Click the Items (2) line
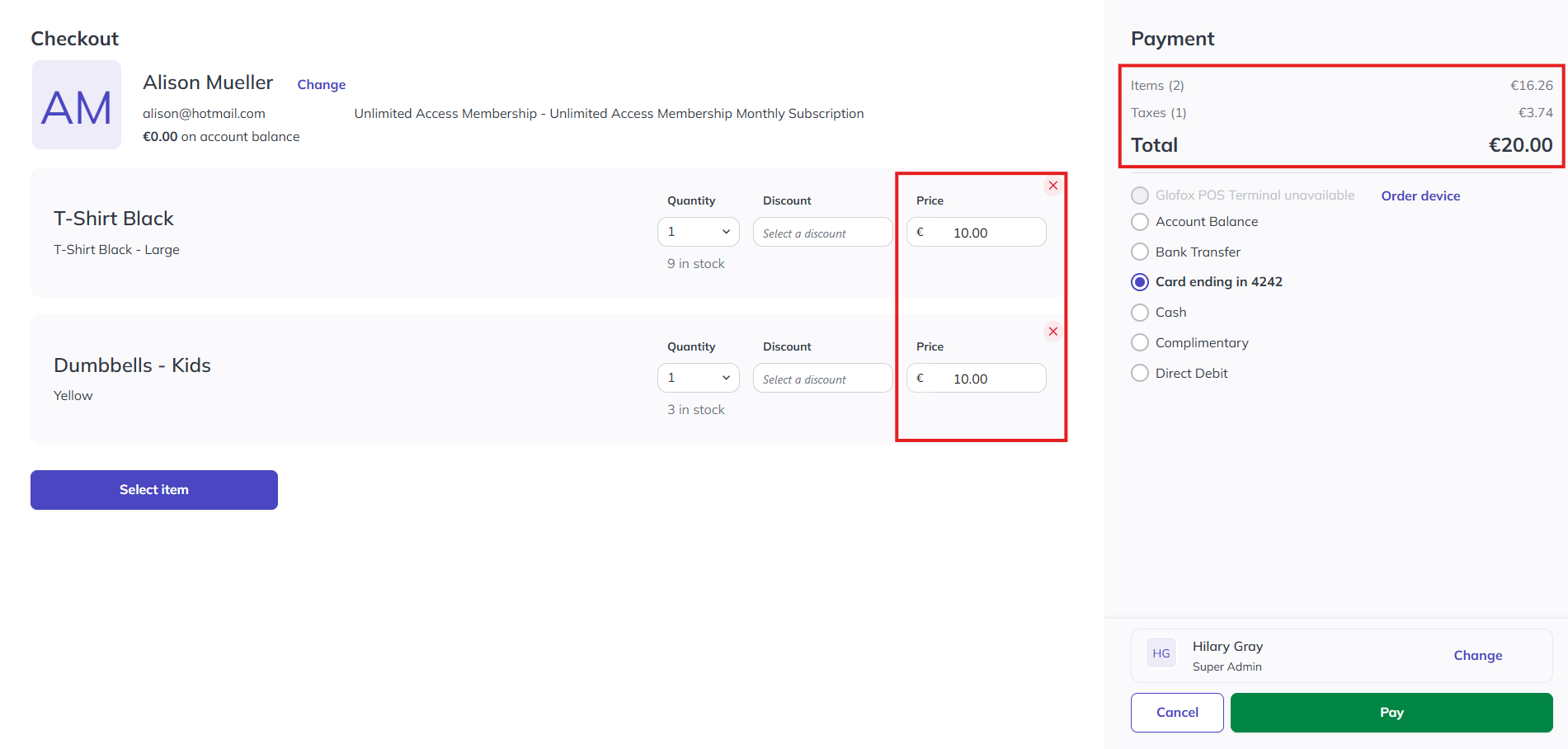 point(1341,86)
